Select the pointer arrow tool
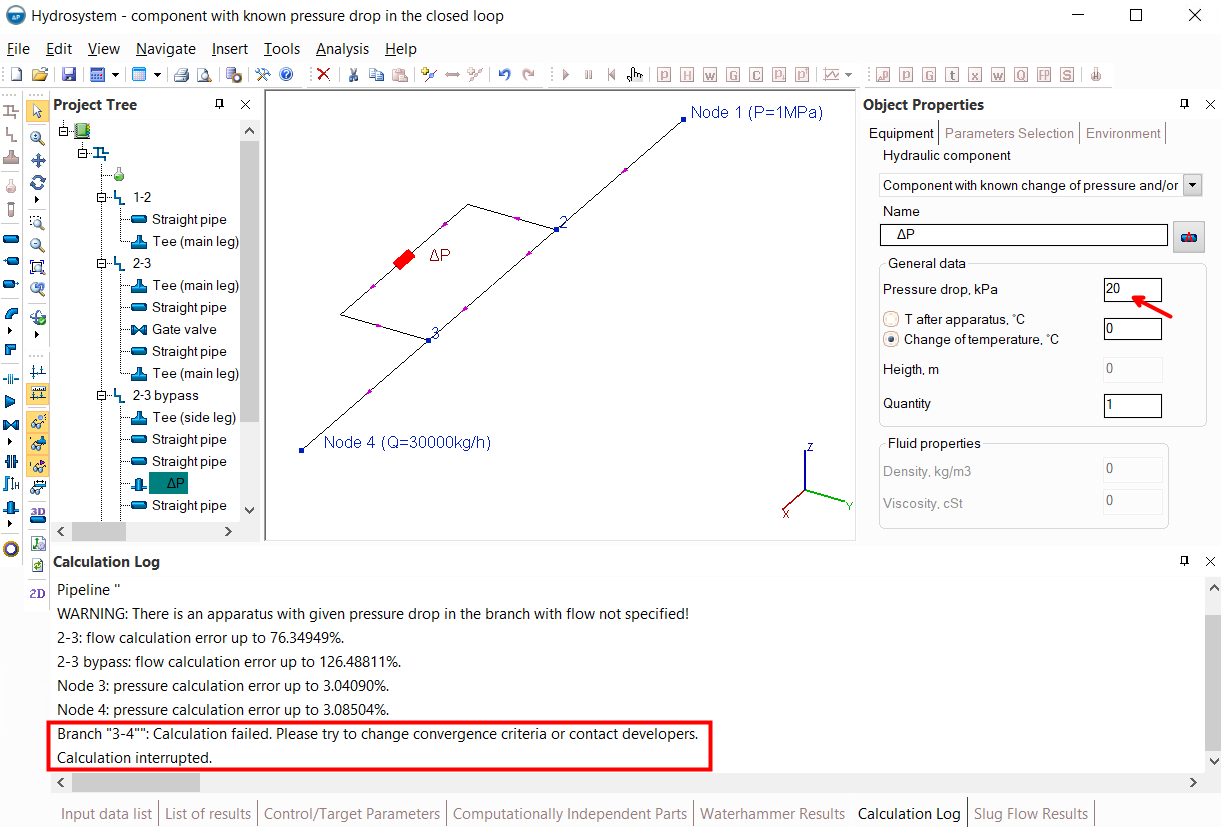This screenshot has height=827, width=1221. (37, 111)
